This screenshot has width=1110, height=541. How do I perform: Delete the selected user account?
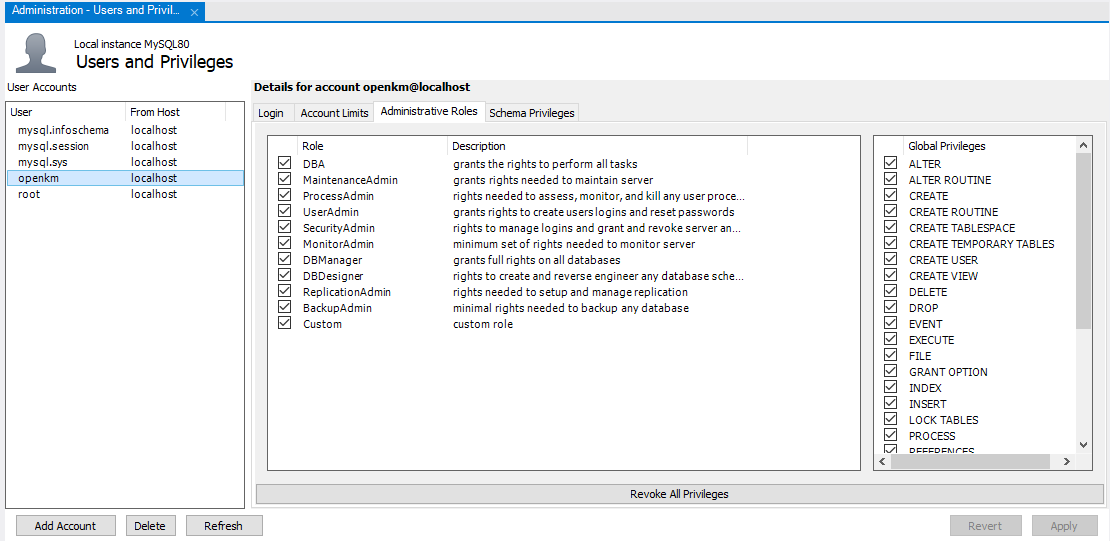150,526
